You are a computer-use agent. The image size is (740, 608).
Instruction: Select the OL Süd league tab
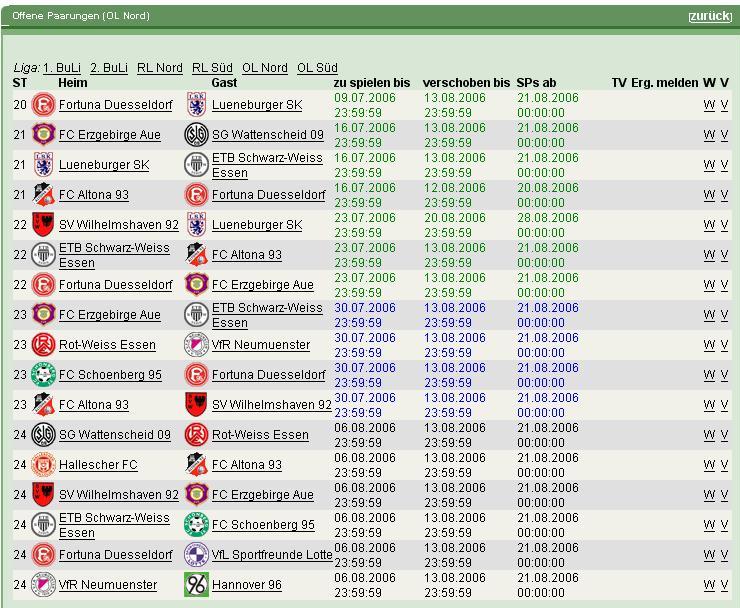point(317,68)
